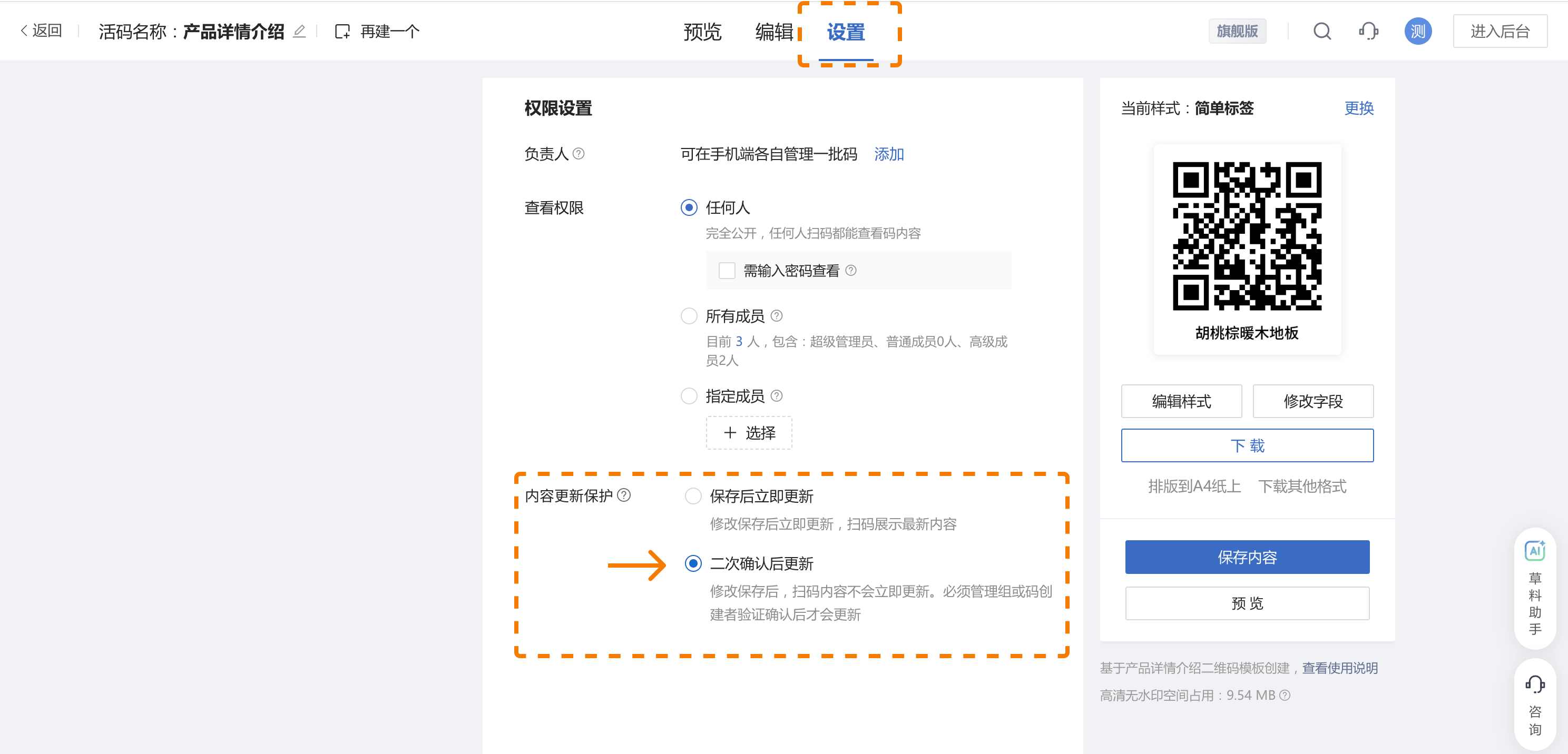1568x754 pixels.
Task: Click help icon beside 空间占用 9.54 MB
Action: [x=1285, y=695]
